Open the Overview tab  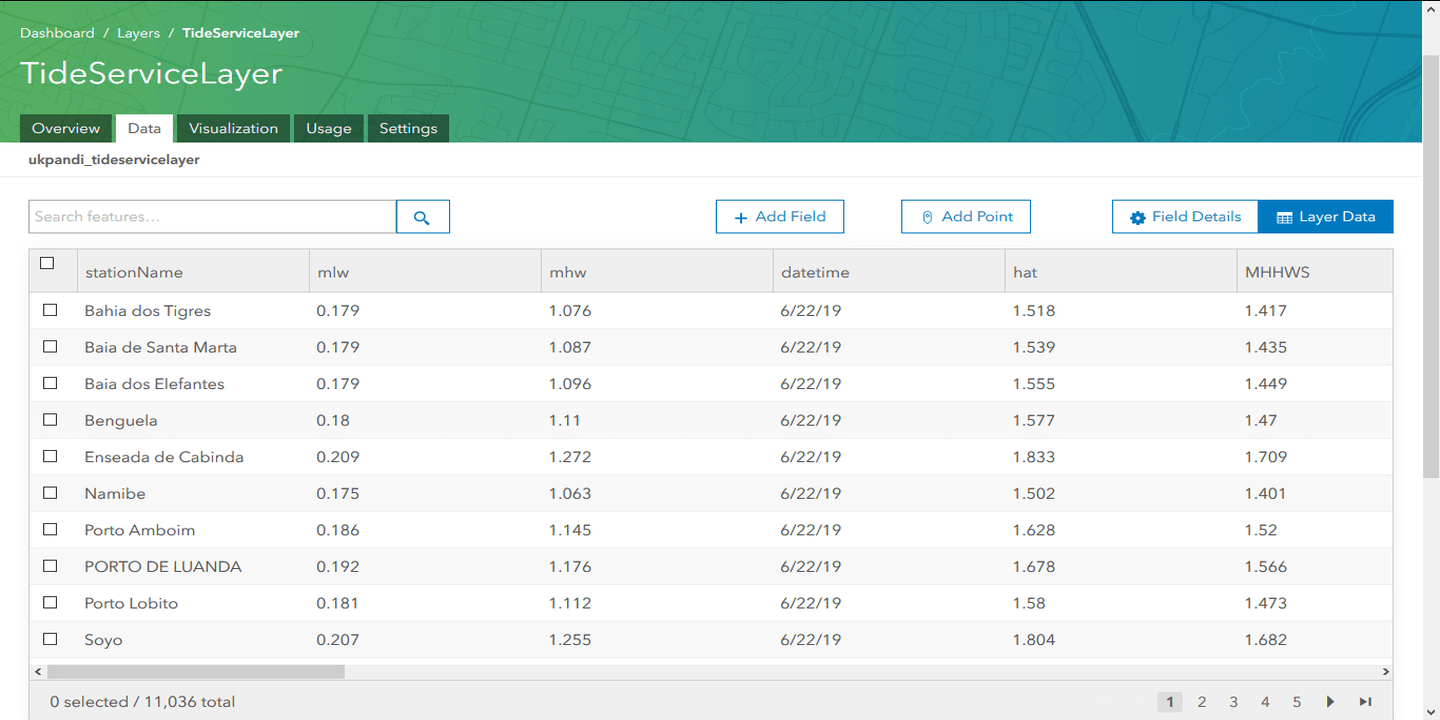point(66,128)
